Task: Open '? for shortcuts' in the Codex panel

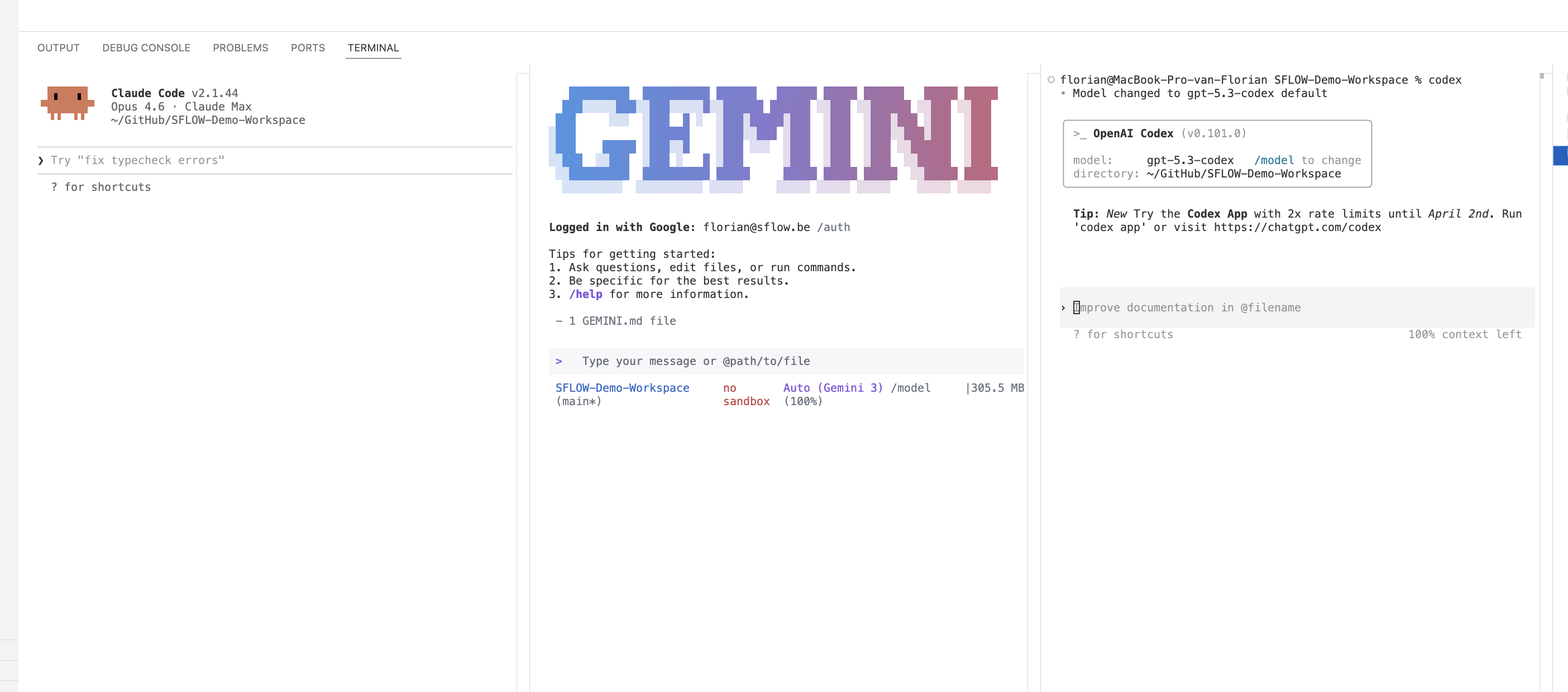Action: [x=1123, y=334]
